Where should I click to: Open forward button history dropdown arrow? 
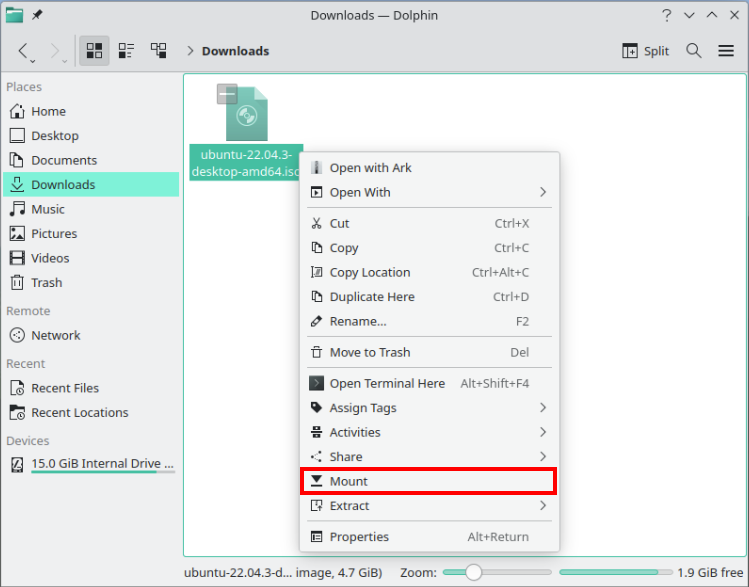[x=64, y=61]
